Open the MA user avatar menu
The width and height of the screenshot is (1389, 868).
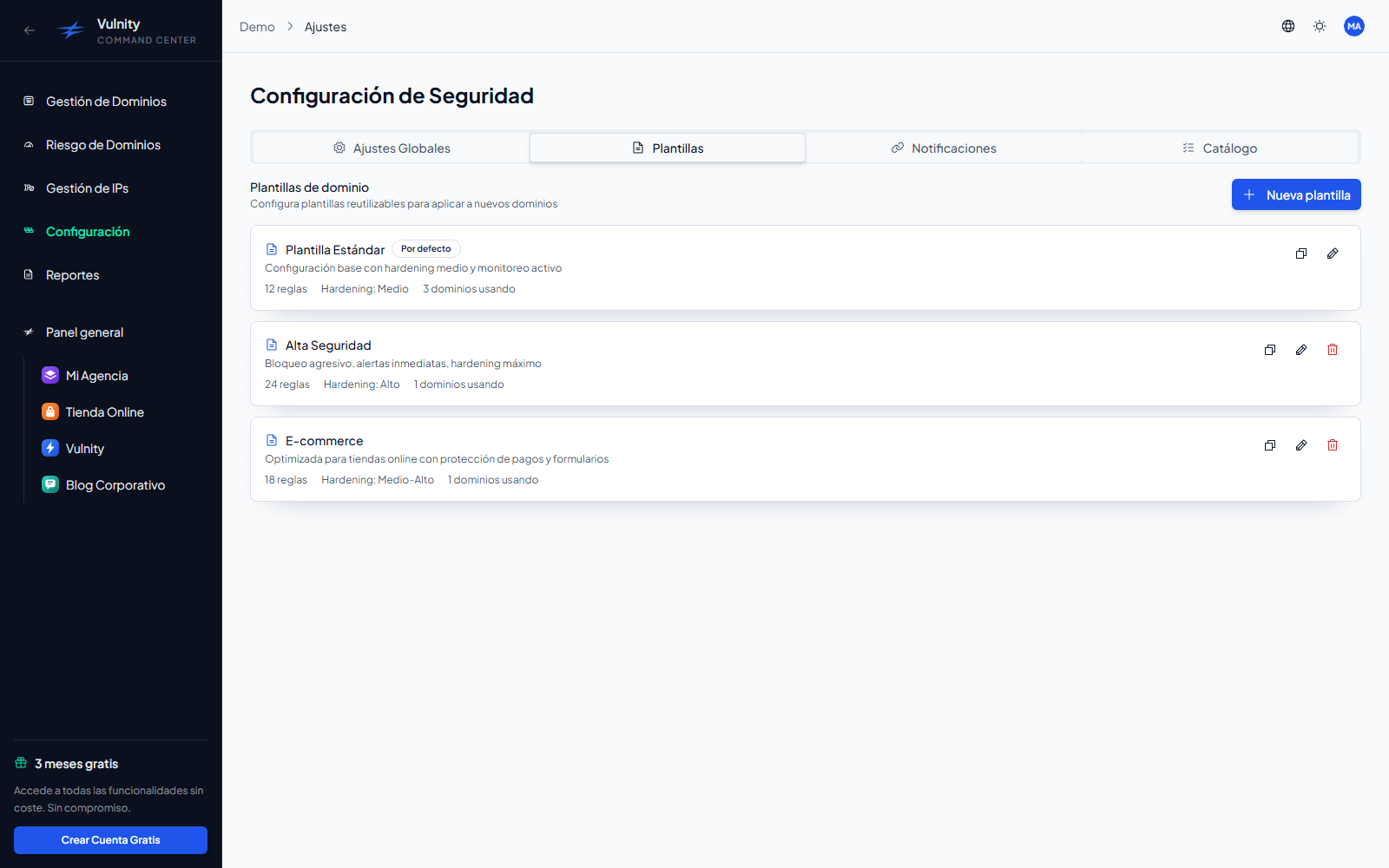pyautogui.click(x=1354, y=26)
